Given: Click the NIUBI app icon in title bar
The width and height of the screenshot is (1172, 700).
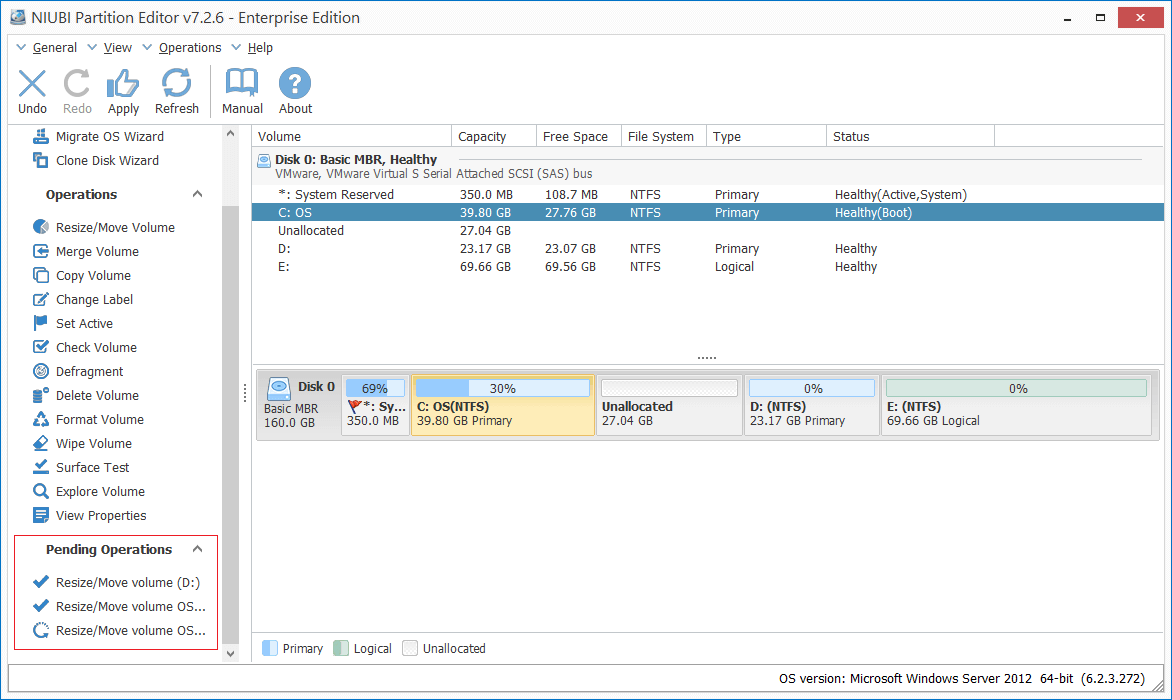Looking at the screenshot, I should click(x=18, y=17).
